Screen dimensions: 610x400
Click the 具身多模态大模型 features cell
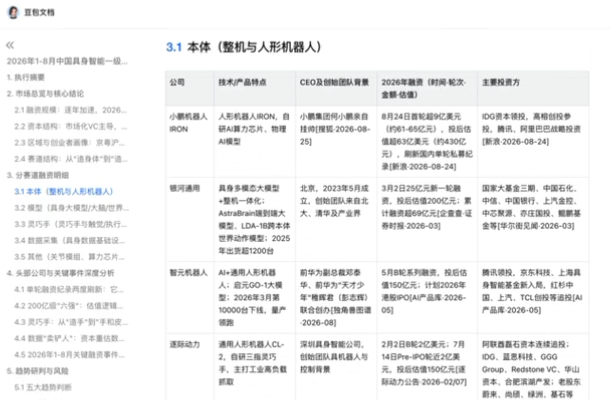(254, 220)
